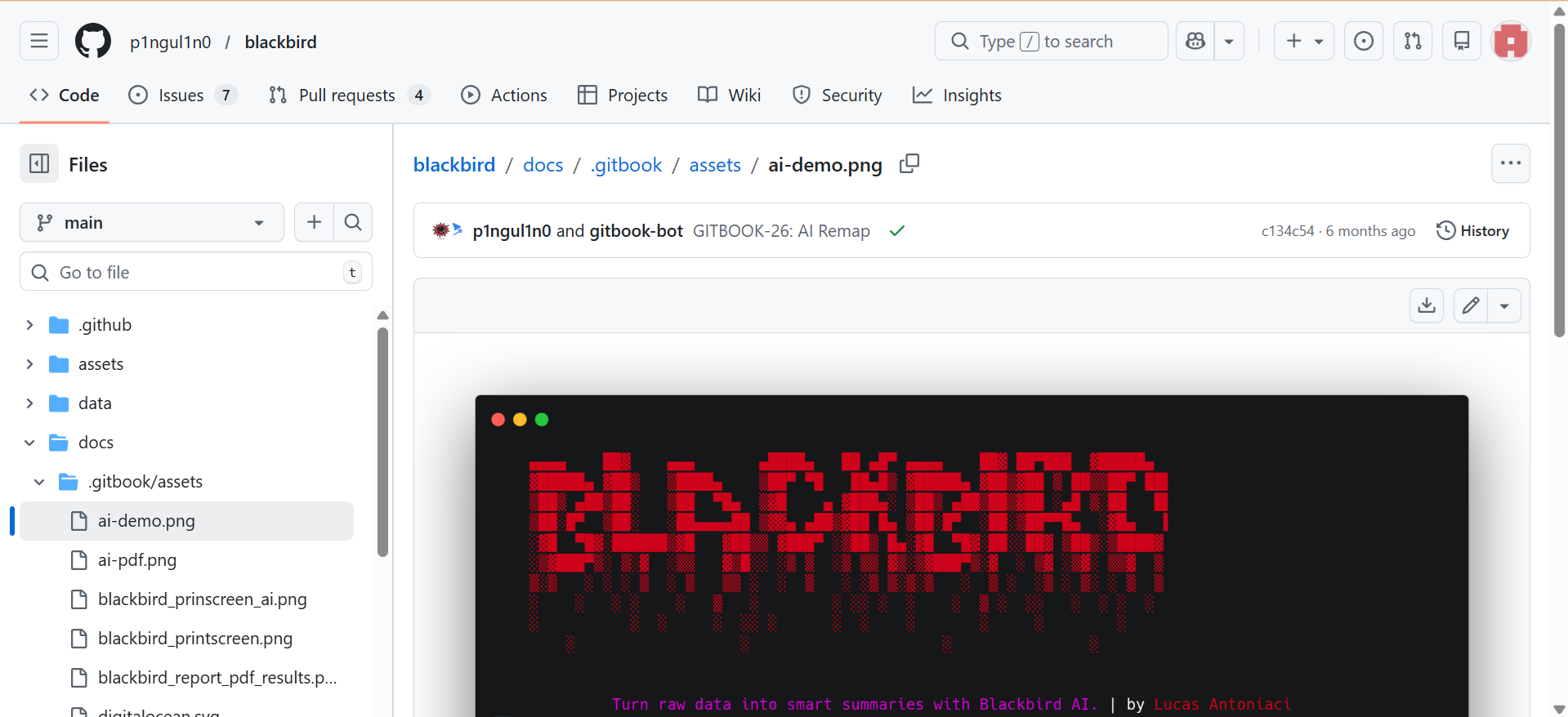Image resolution: width=1568 pixels, height=717 pixels.
Task: Open the notifications inbox icon
Action: pyautogui.click(x=1462, y=41)
